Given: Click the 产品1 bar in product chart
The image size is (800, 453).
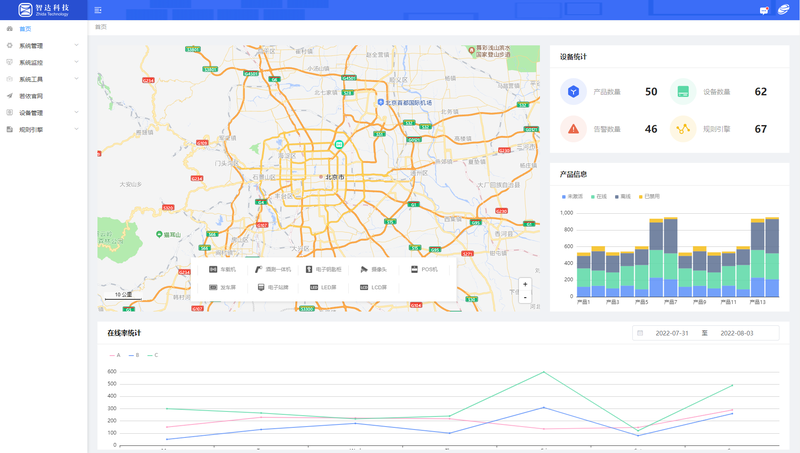Looking at the screenshot, I should click(584, 274).
